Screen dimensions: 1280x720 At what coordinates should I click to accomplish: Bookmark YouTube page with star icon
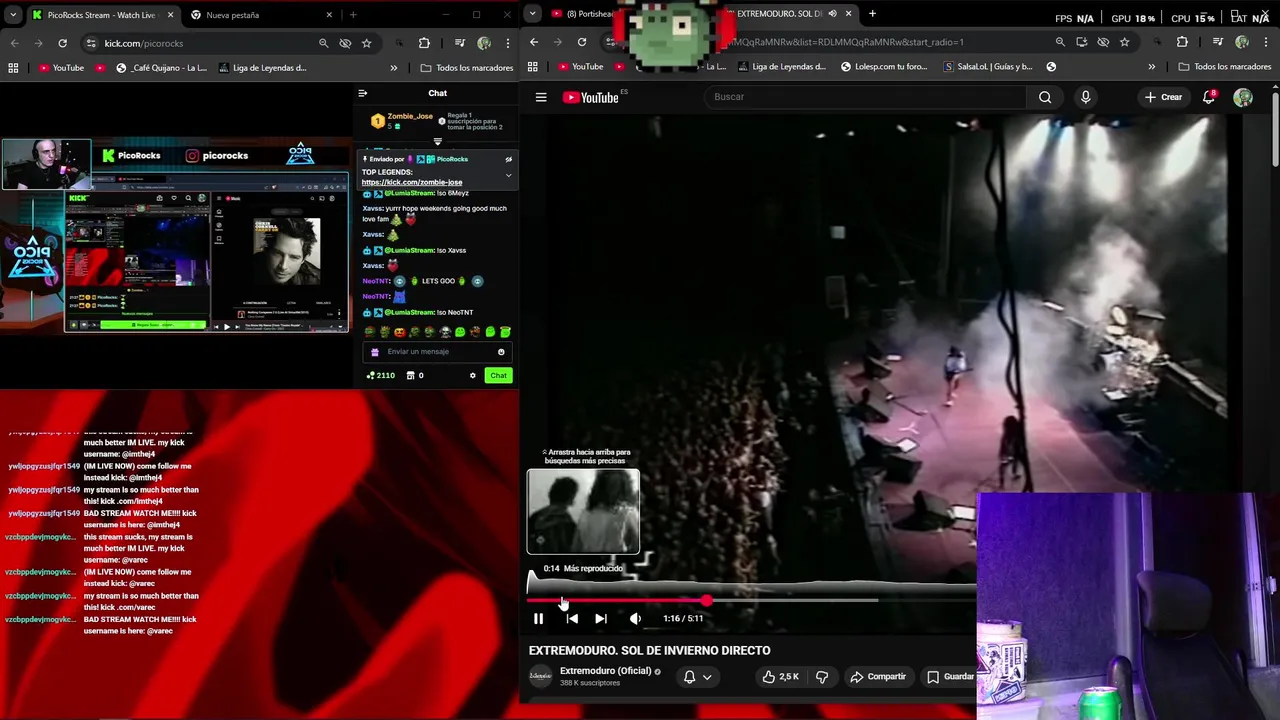click(x=1125, y=42)
